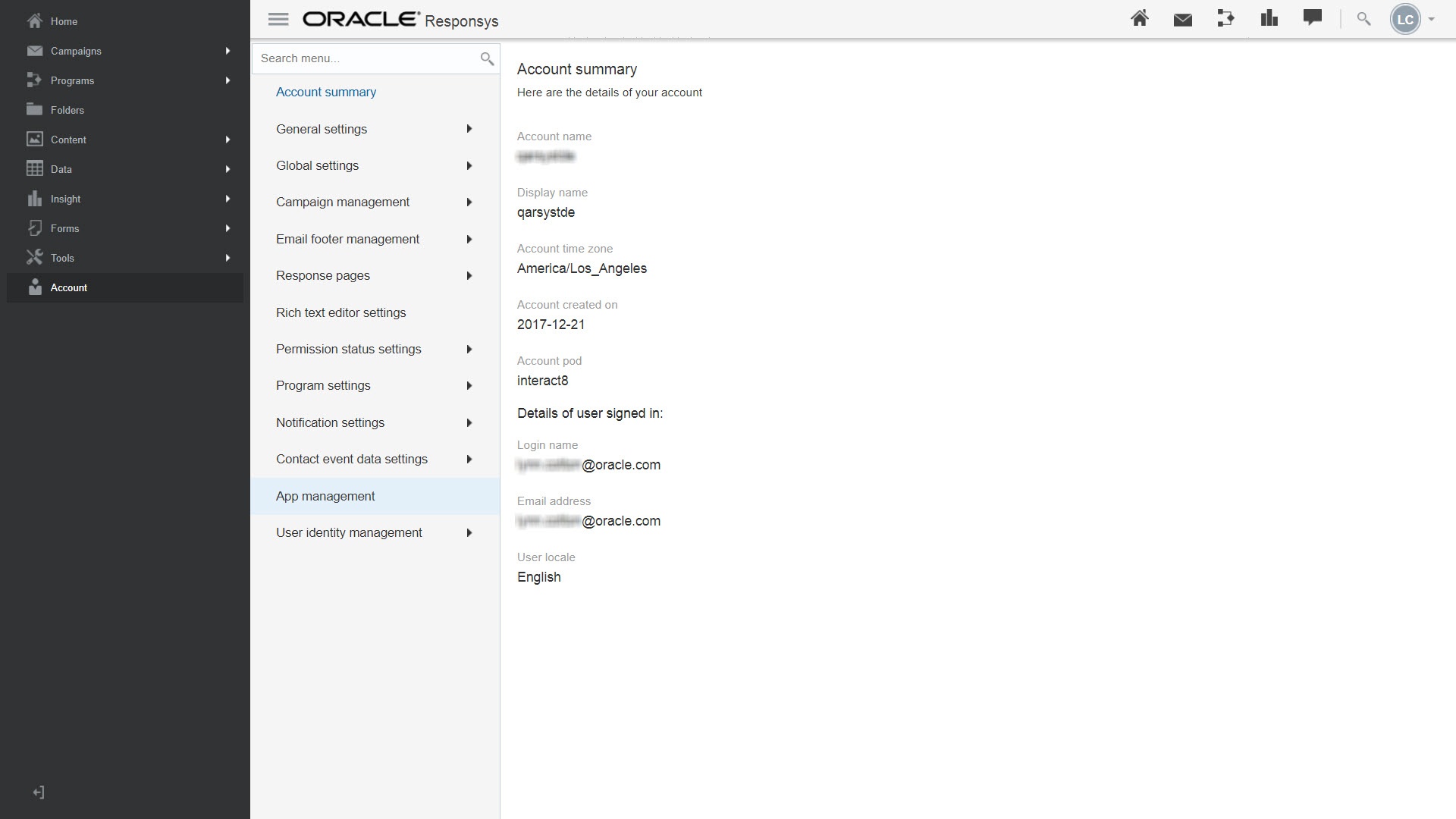Open Campaigns envelope icon in top toolbar

tap(1182, 20)
